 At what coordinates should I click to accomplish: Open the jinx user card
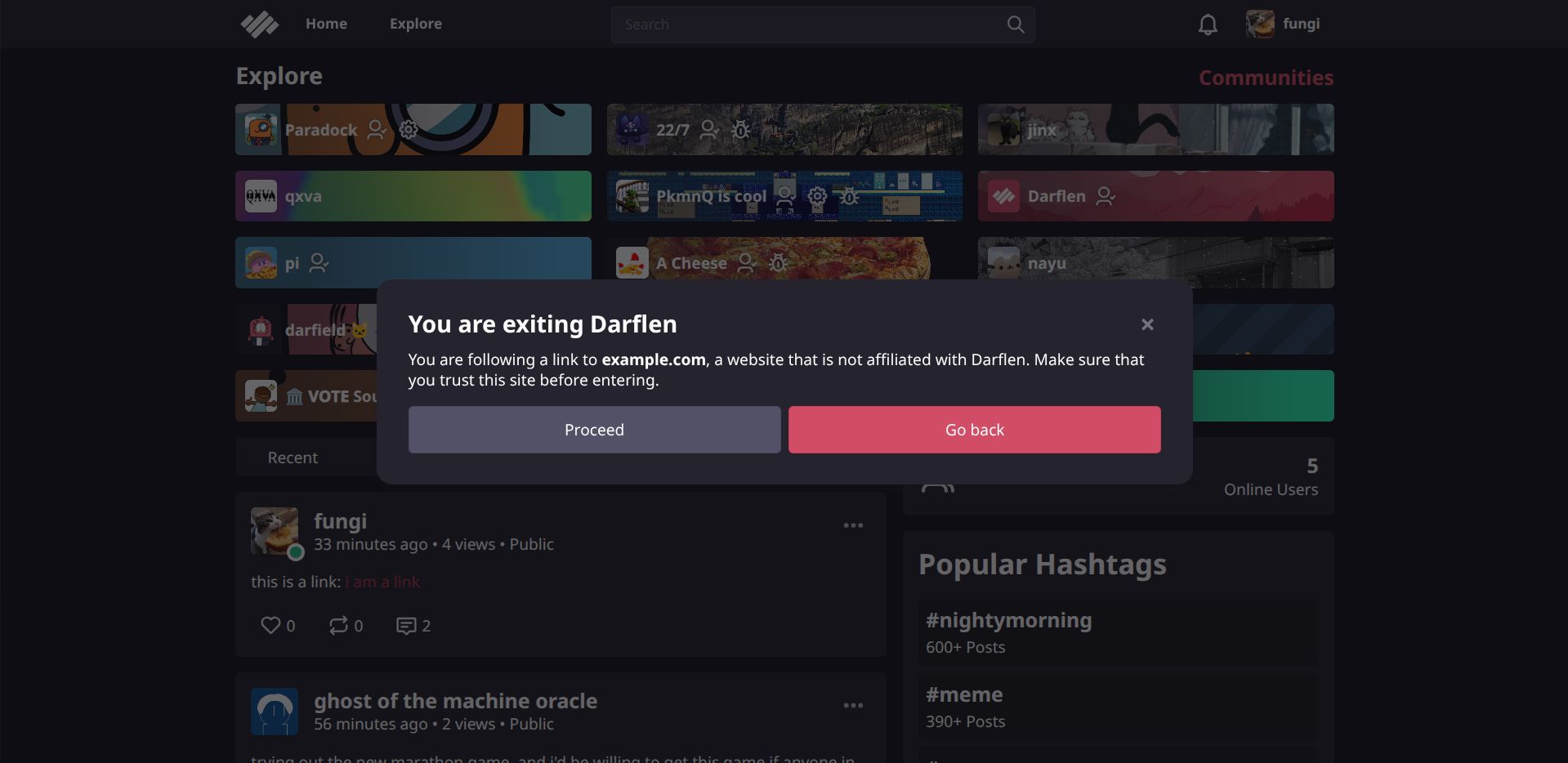(x=1156, y=129)
